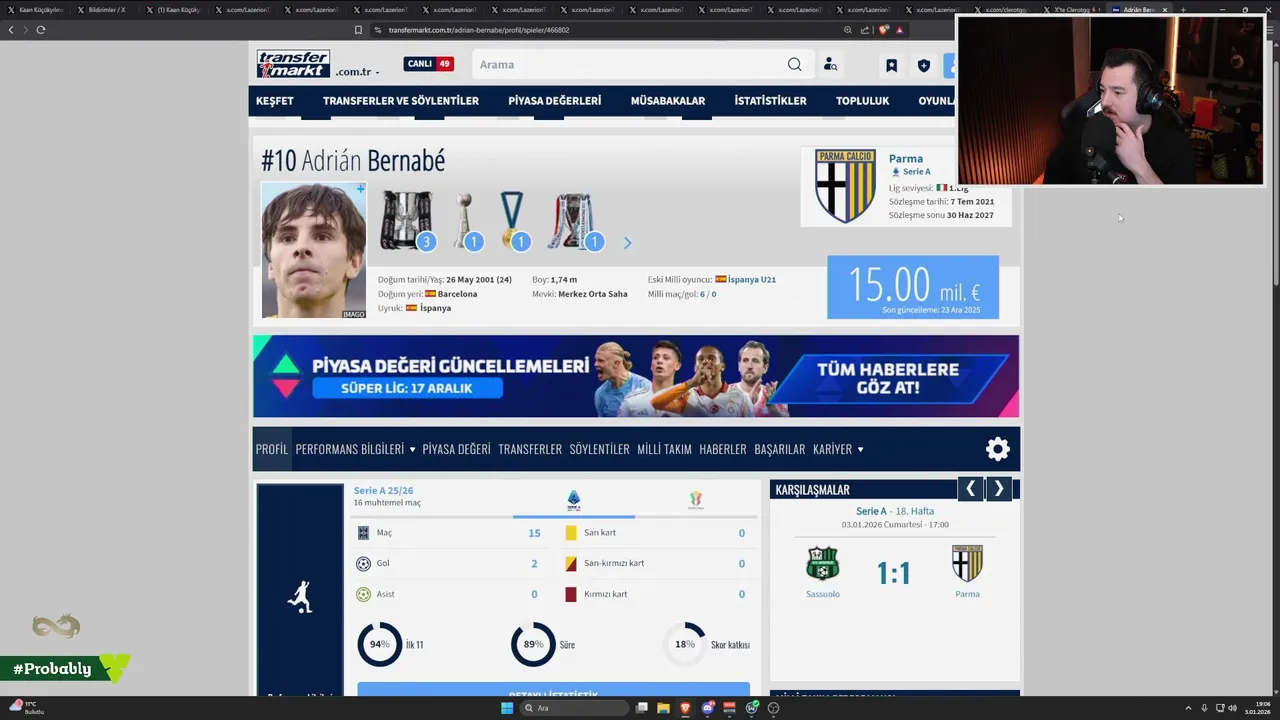Open Discord from taskbar
Image resolution: width=1280 pixels, height=720 pixels.
pyautogui.click(x=708, y=708)
